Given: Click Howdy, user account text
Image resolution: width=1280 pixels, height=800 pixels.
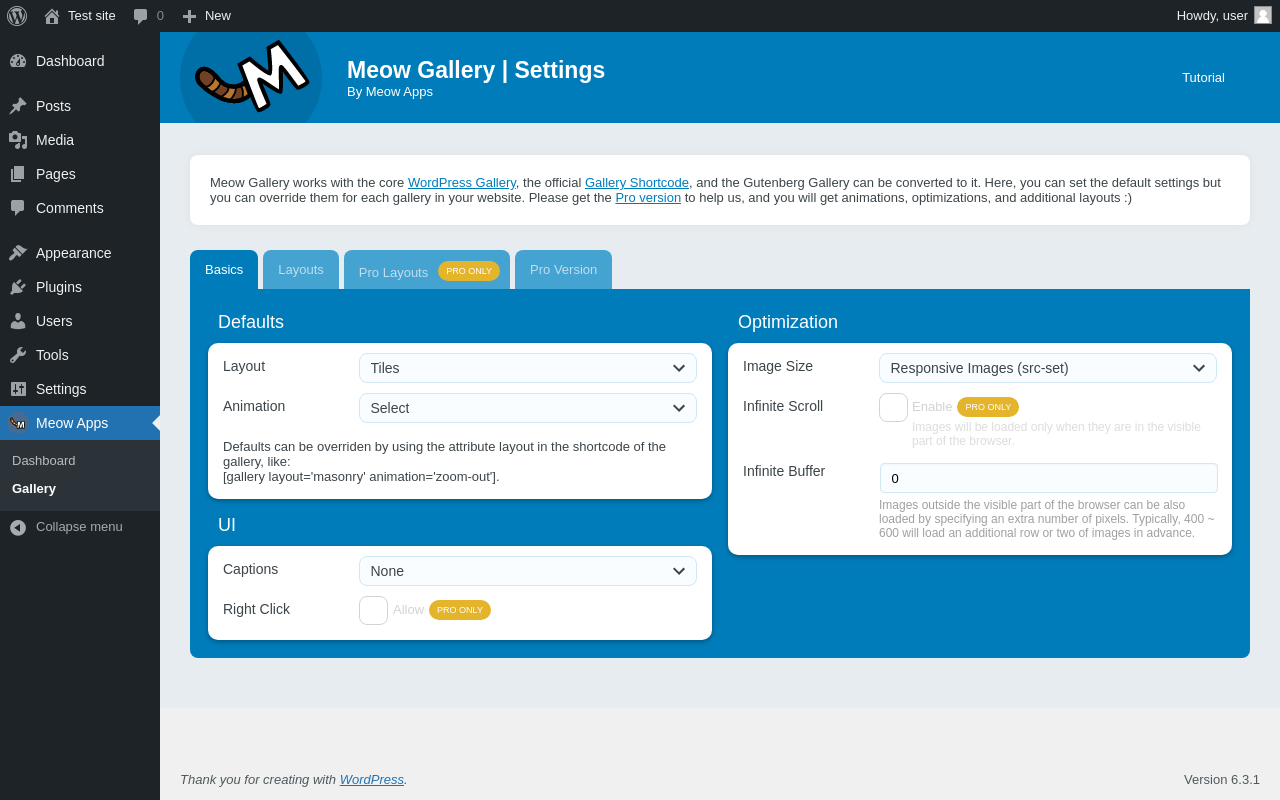Looking at the screenshot, I should click(x=1212, y=16).
